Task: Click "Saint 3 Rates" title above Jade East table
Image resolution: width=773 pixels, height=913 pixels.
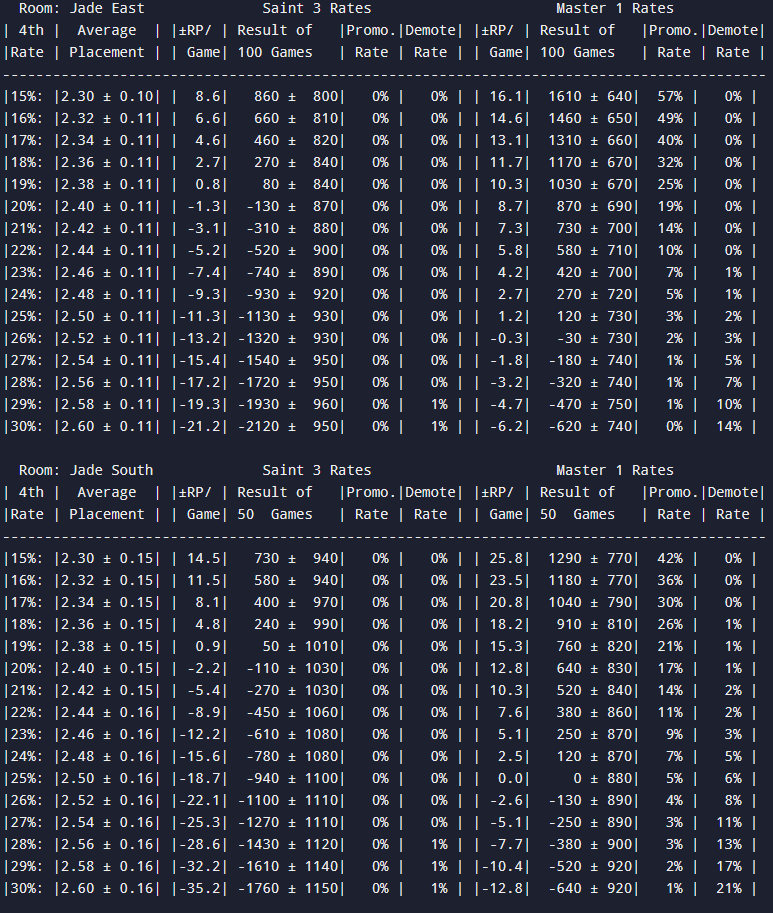Action: click(317, 9)
